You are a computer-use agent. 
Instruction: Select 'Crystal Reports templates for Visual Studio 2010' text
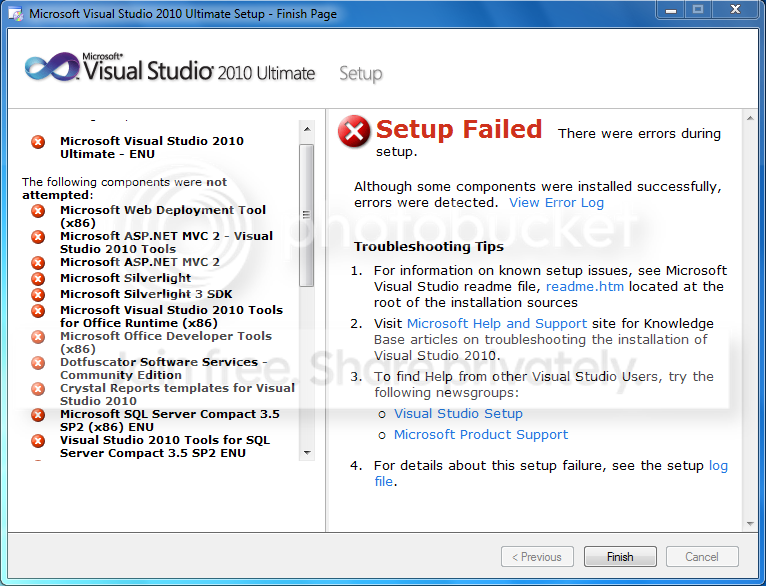pos(177,395)
